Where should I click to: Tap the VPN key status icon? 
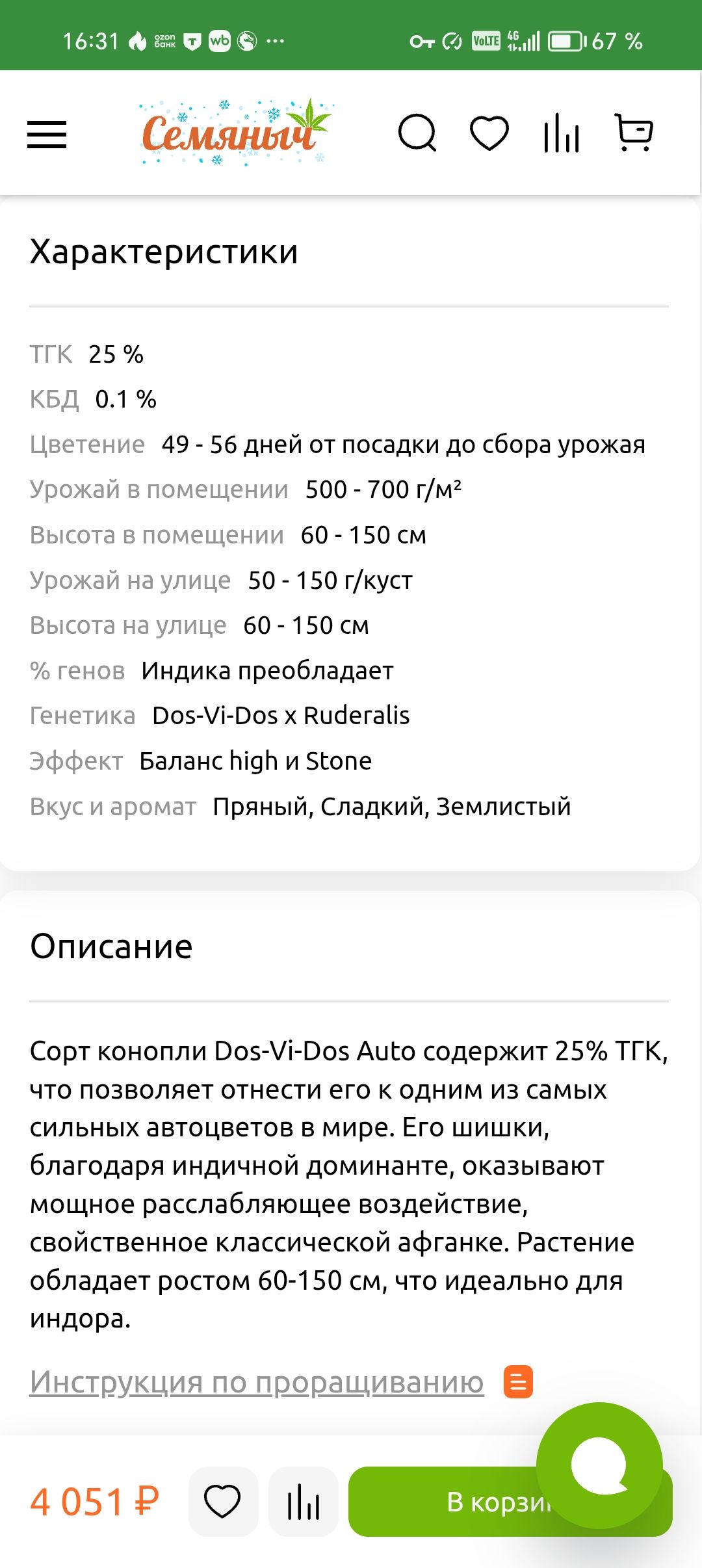[421, 42]
